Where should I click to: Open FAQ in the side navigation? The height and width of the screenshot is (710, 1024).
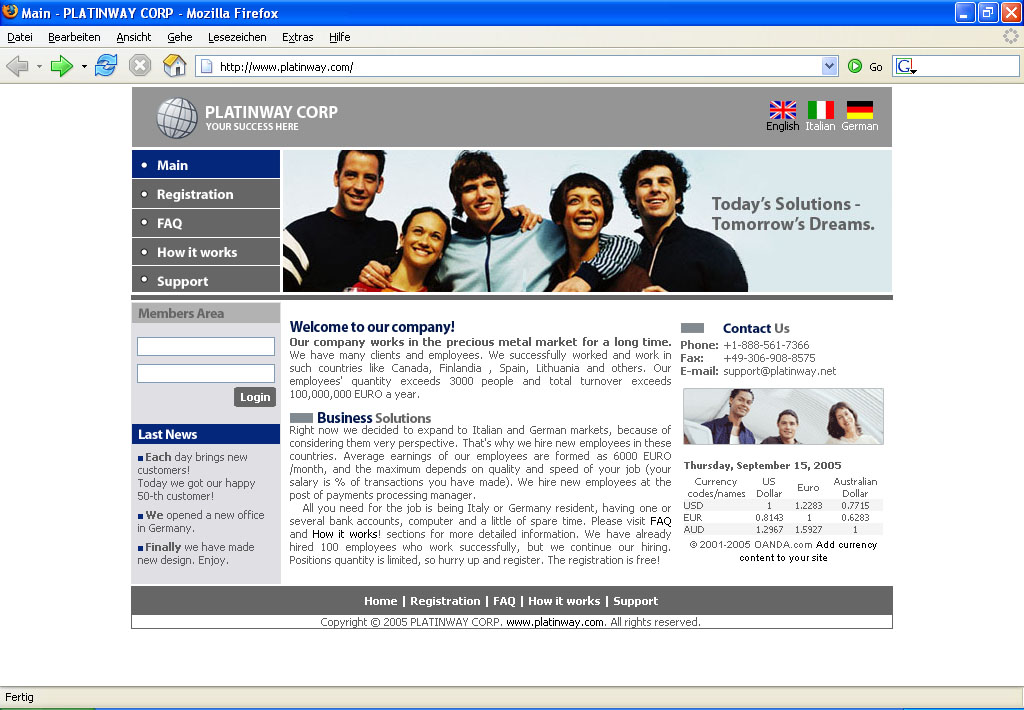[206, 223]
